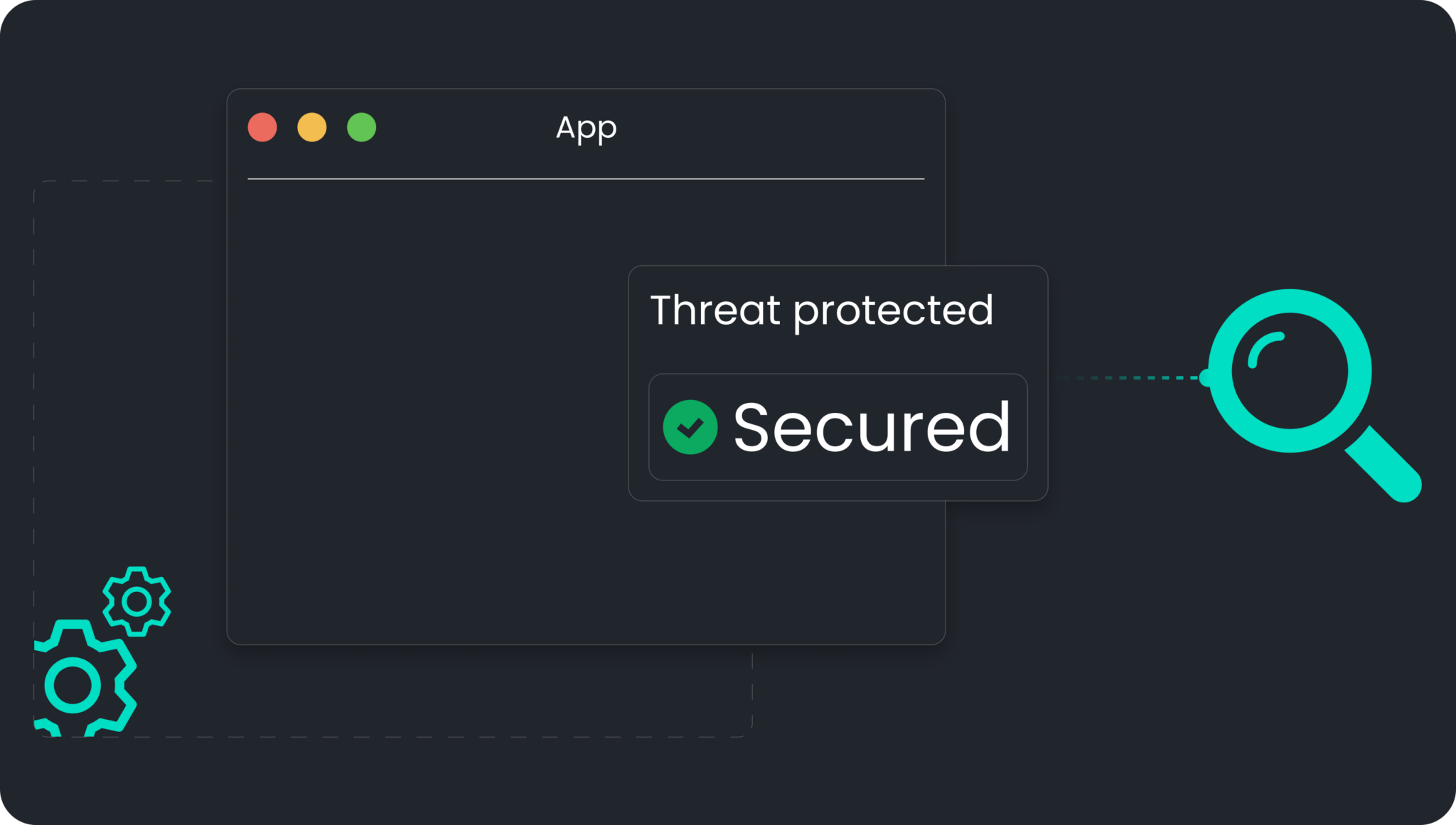Image resolution: width=1456 pixels, height=825 pixels.
Task: Click the green checkmark icon beside Secured
Action: (690, 427)
